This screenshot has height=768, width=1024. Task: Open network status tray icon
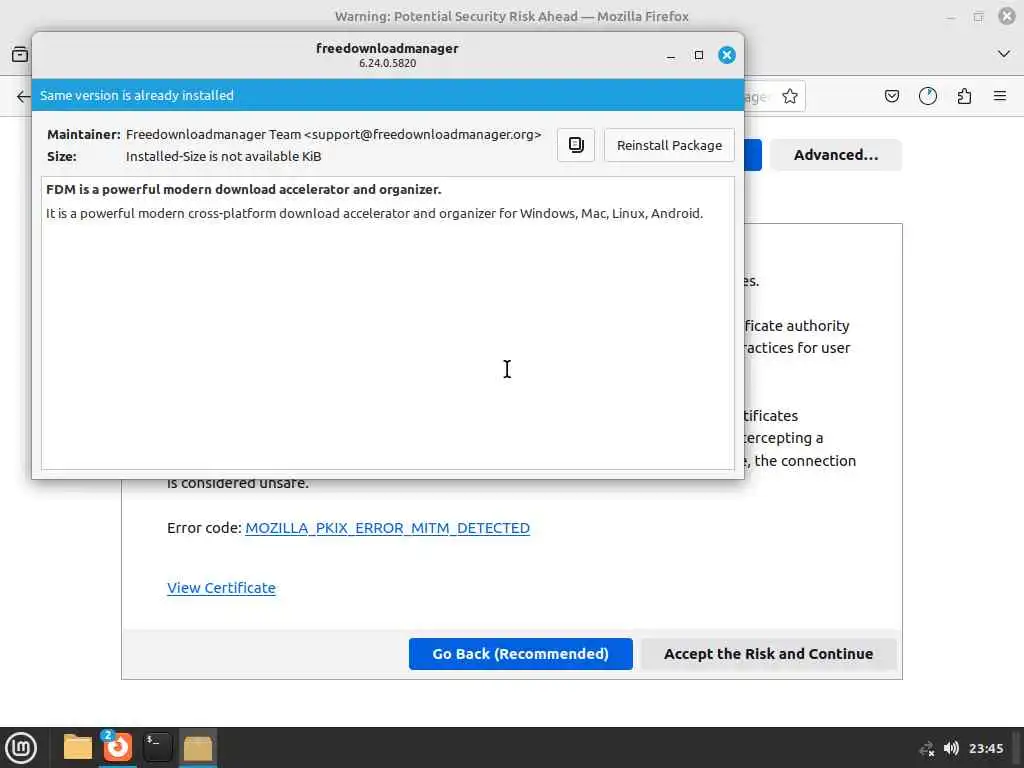click(x=927, y=749)
